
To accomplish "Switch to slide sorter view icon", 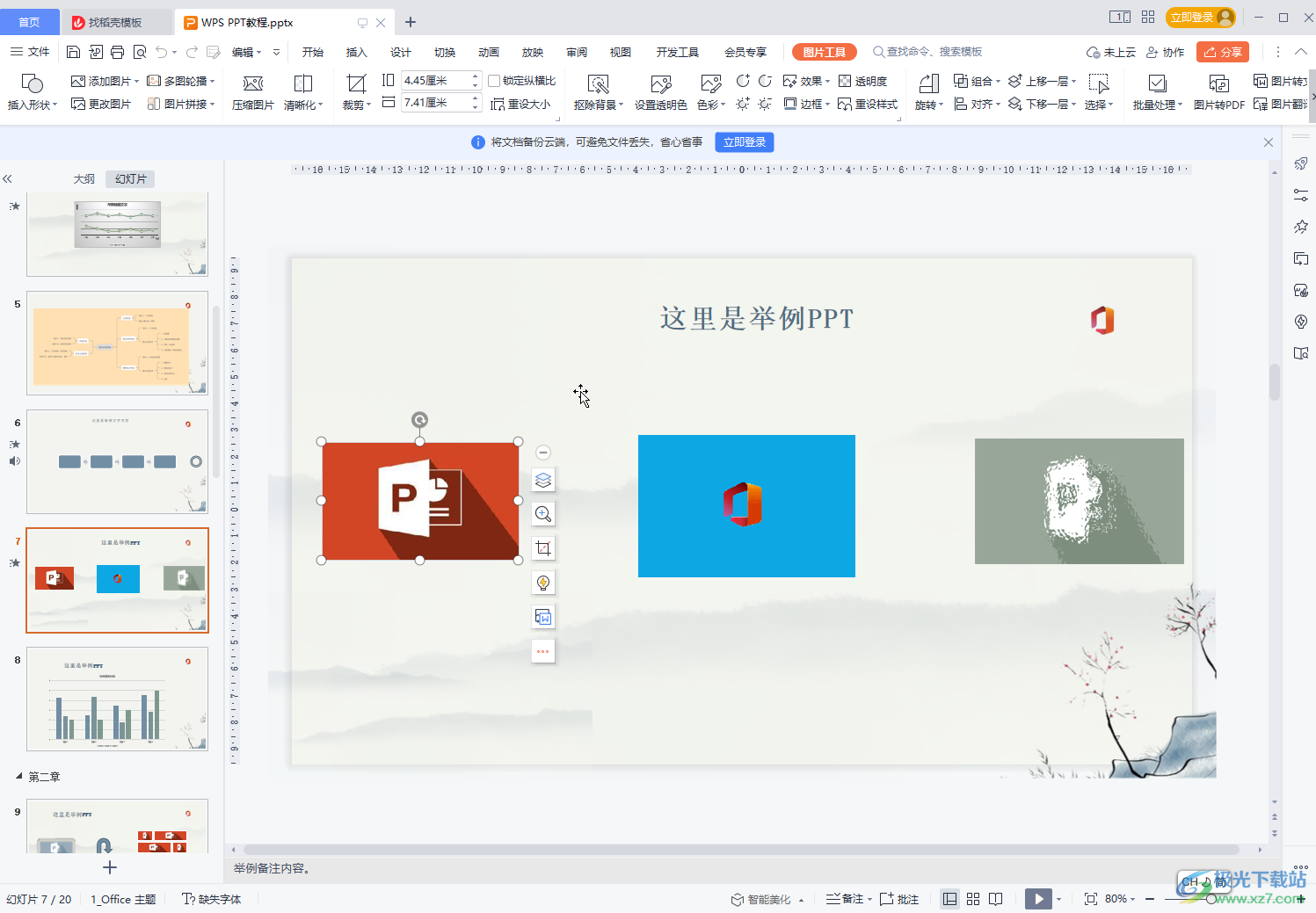I will click(973, 899).
